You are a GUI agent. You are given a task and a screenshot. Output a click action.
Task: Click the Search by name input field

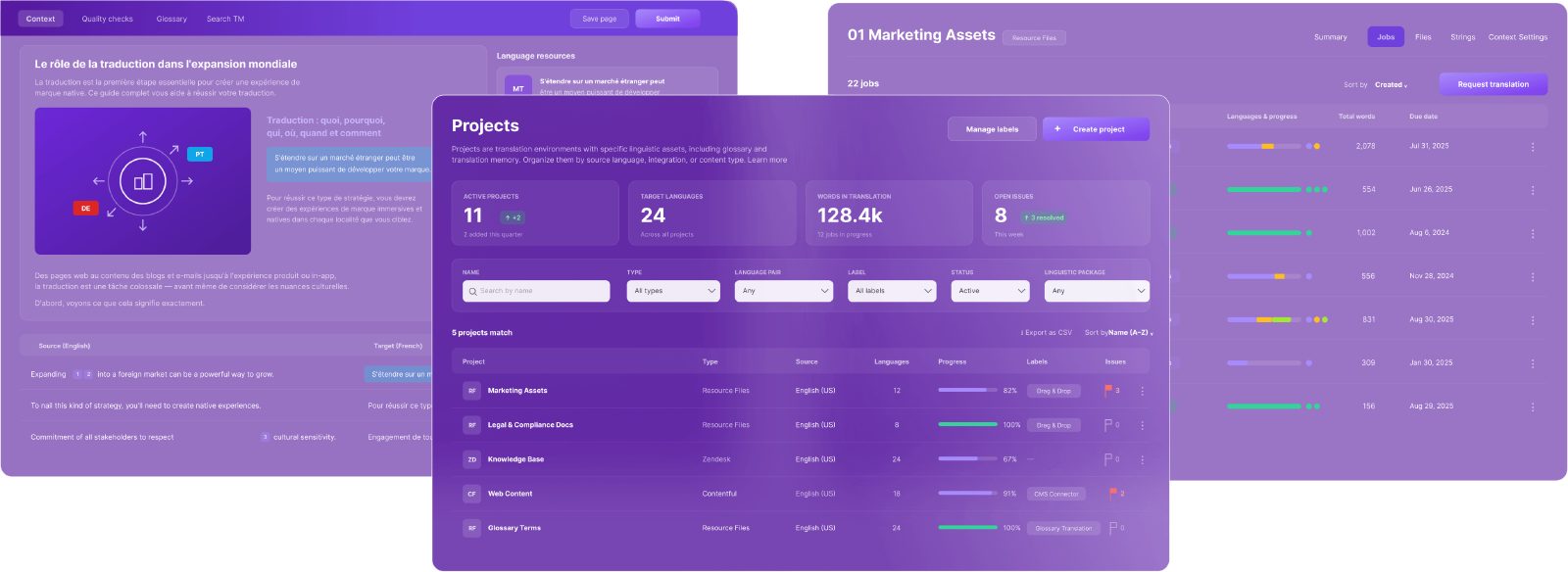point(536,291)
